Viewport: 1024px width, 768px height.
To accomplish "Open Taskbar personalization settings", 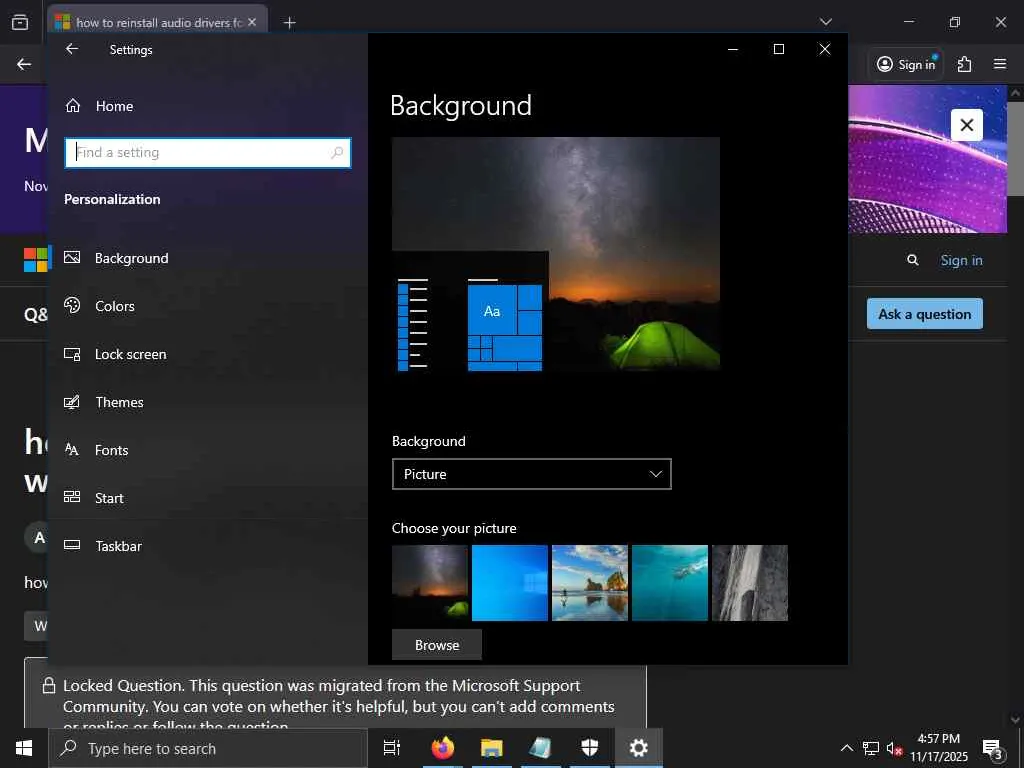I will pos(208,546).
